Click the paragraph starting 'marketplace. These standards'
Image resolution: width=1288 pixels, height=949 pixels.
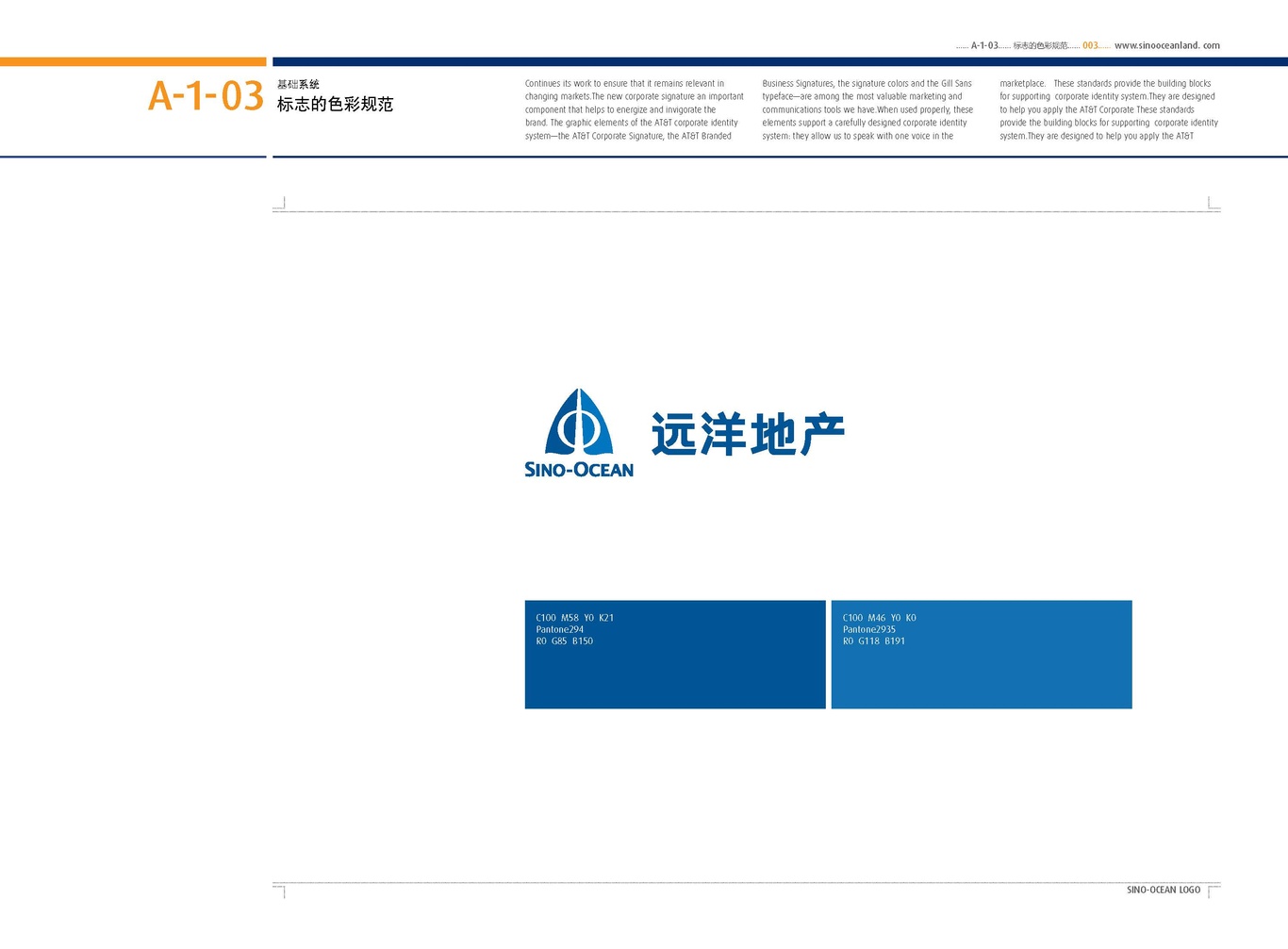pyautogui.click(x=1109, y=109)
